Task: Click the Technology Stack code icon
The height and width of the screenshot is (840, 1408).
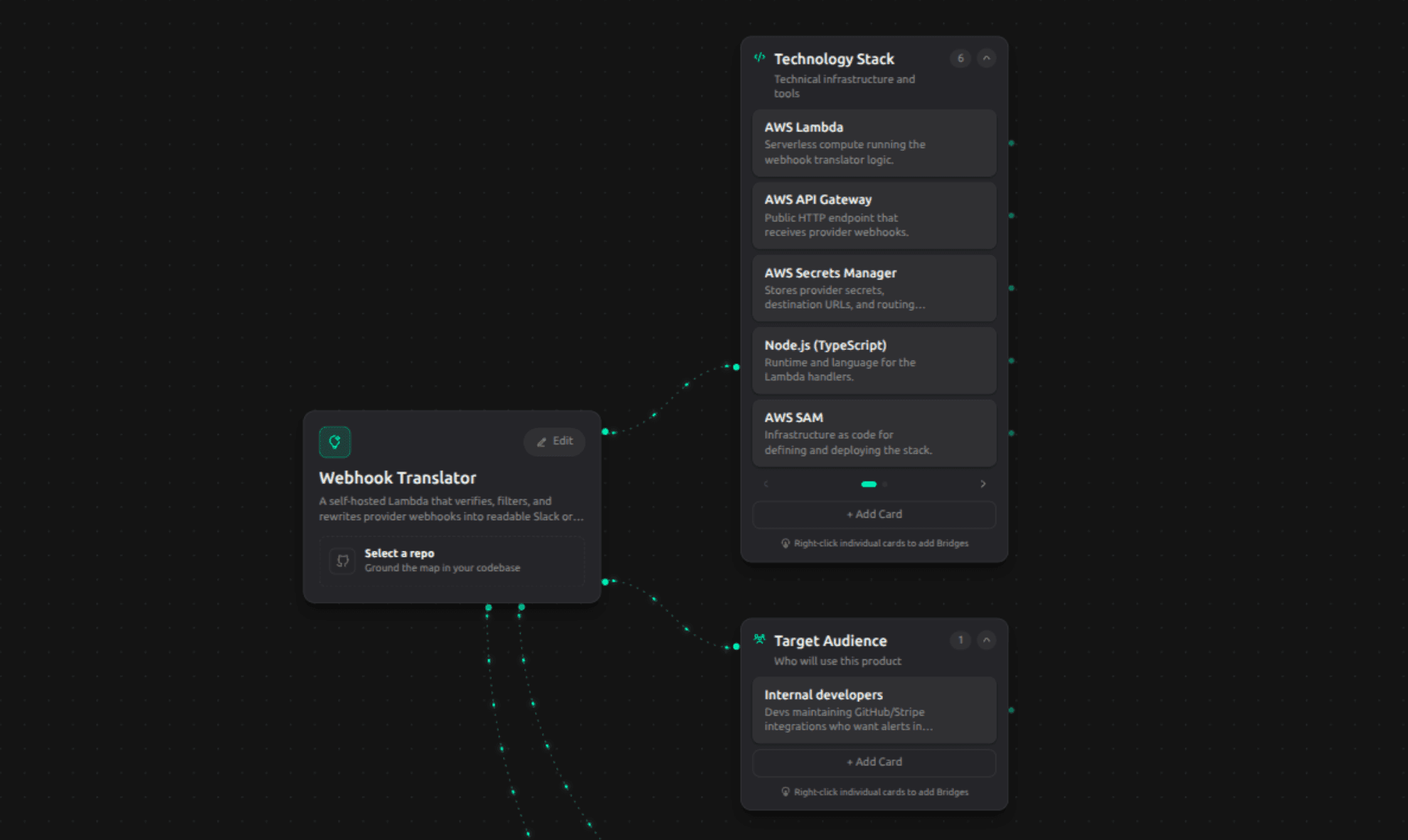Action: pos(760,58)
